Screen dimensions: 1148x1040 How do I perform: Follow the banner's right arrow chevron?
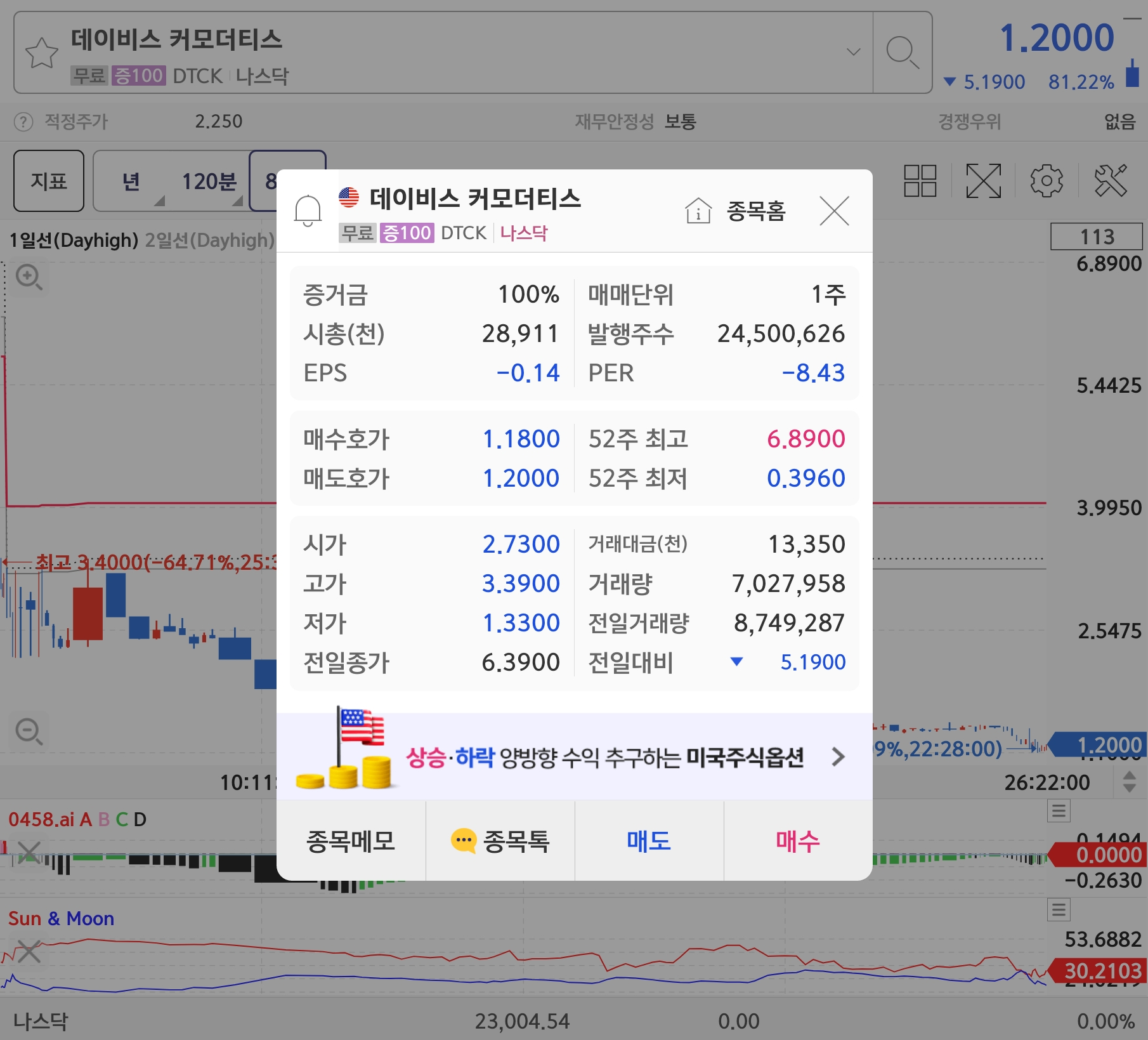pos(838,756)
